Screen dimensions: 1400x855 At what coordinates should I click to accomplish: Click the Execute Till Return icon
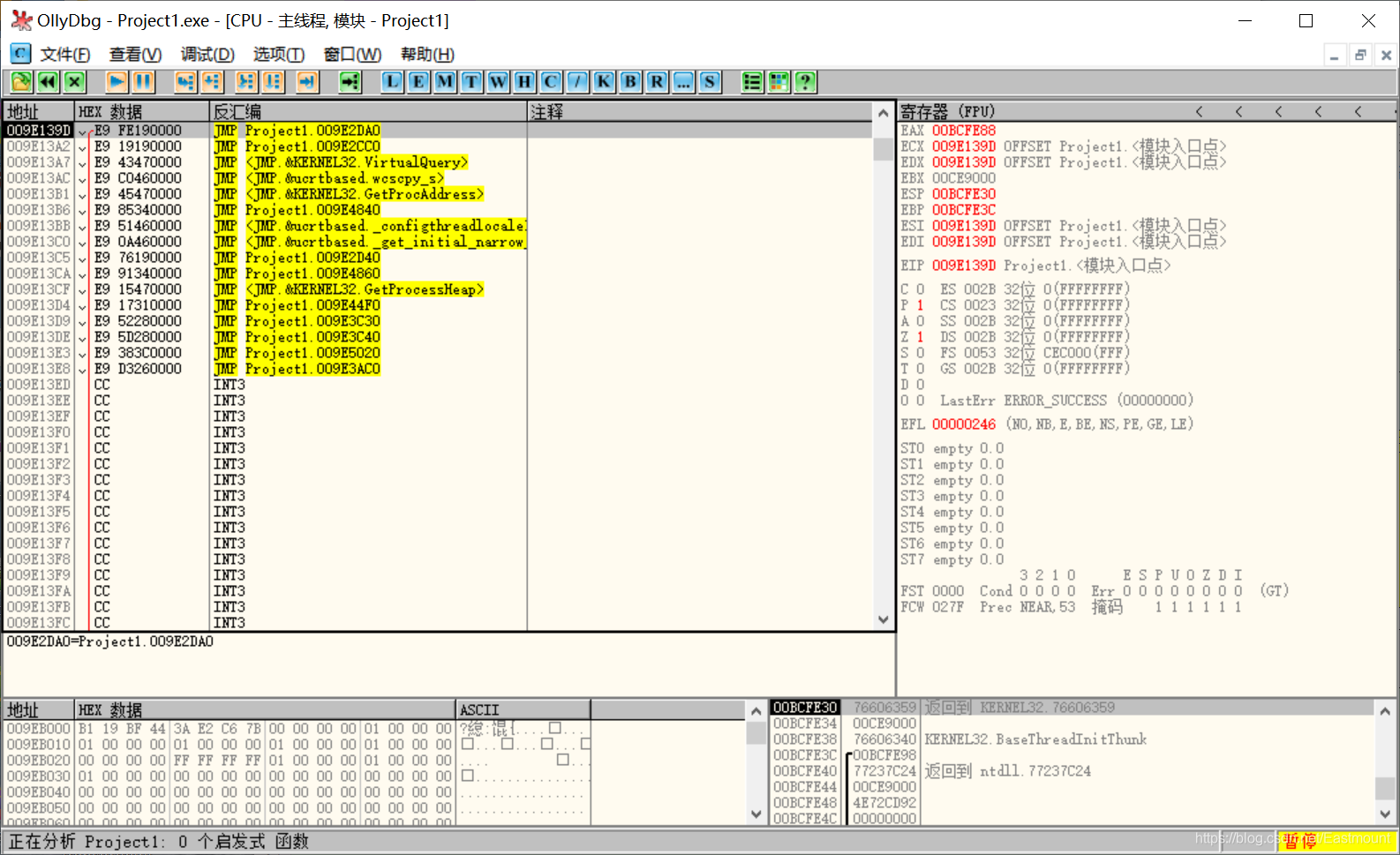(x=307, y=82)
